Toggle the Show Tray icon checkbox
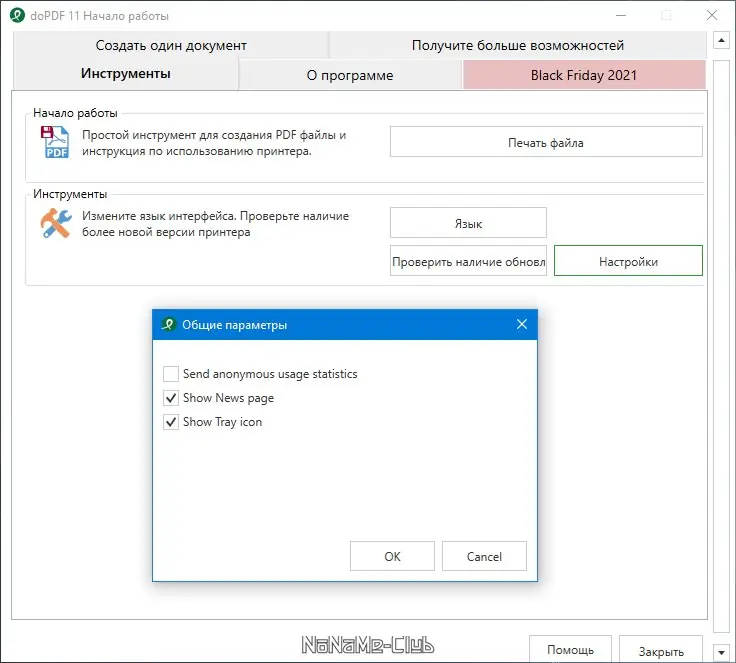Image resolution: width=736 pixels, height=663 pixels. coord(170,422)
